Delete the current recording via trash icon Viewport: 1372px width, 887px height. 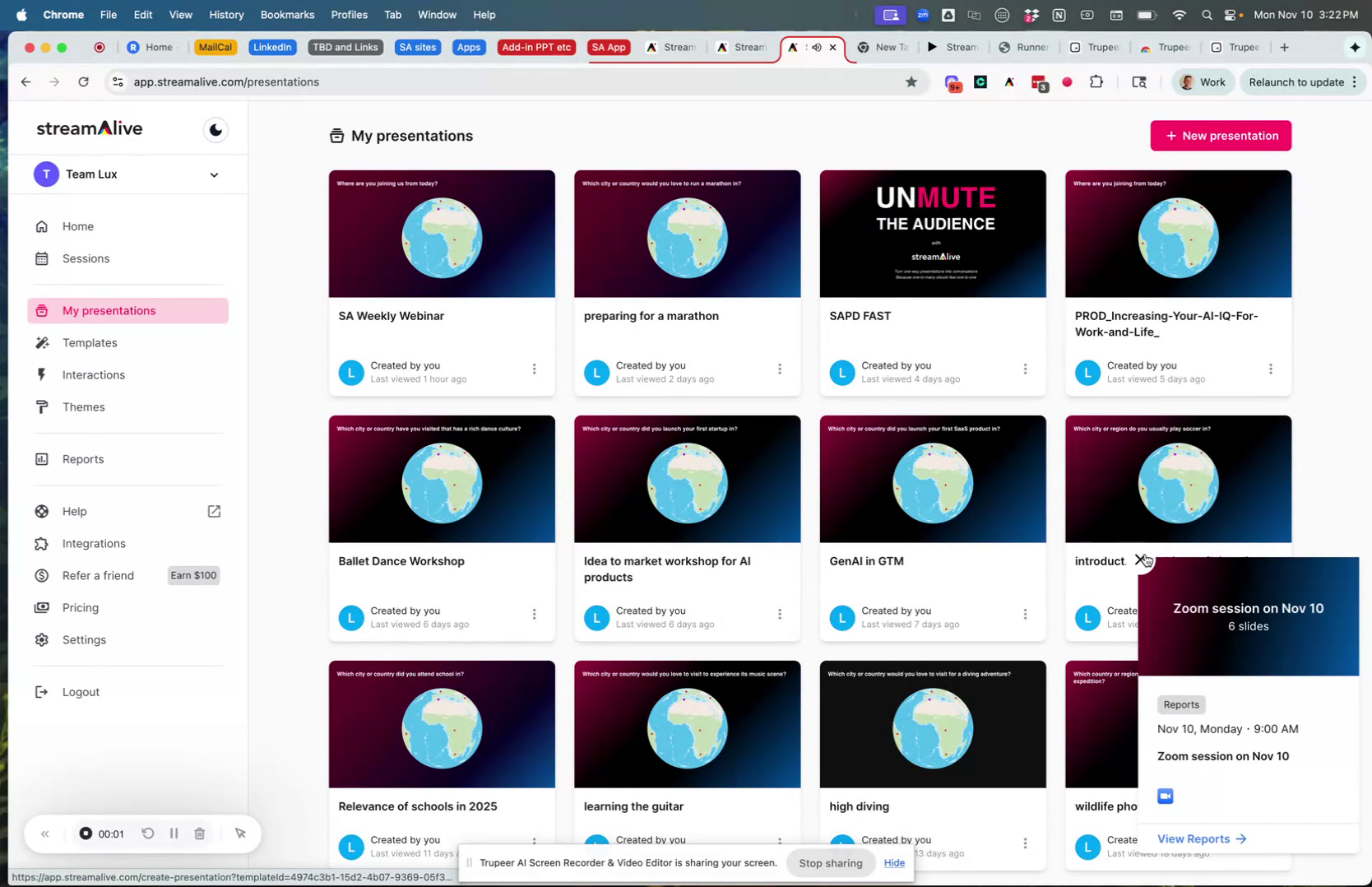[x=200, y=834]
